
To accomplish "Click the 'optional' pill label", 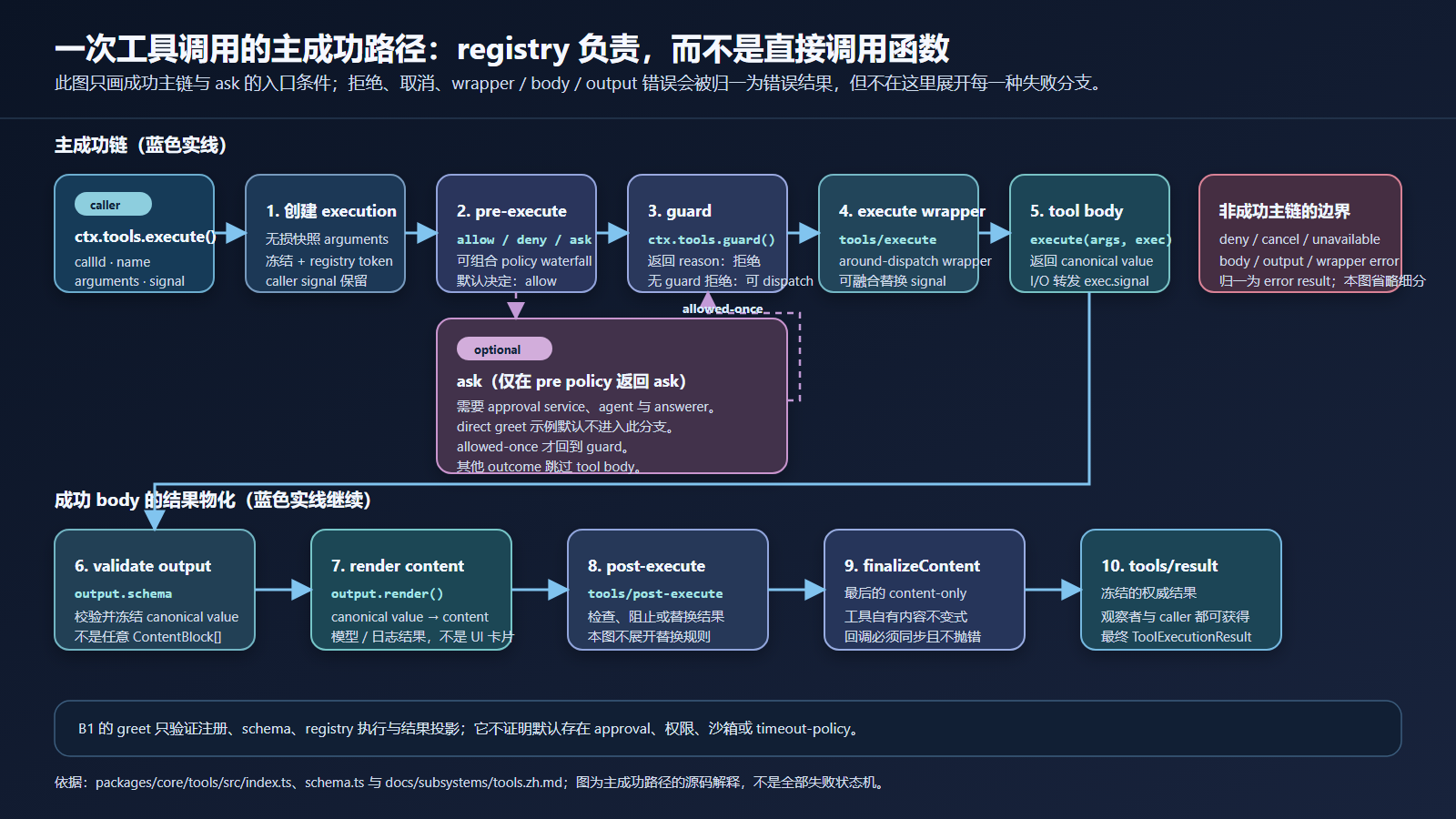I will [x=504, y=349].
